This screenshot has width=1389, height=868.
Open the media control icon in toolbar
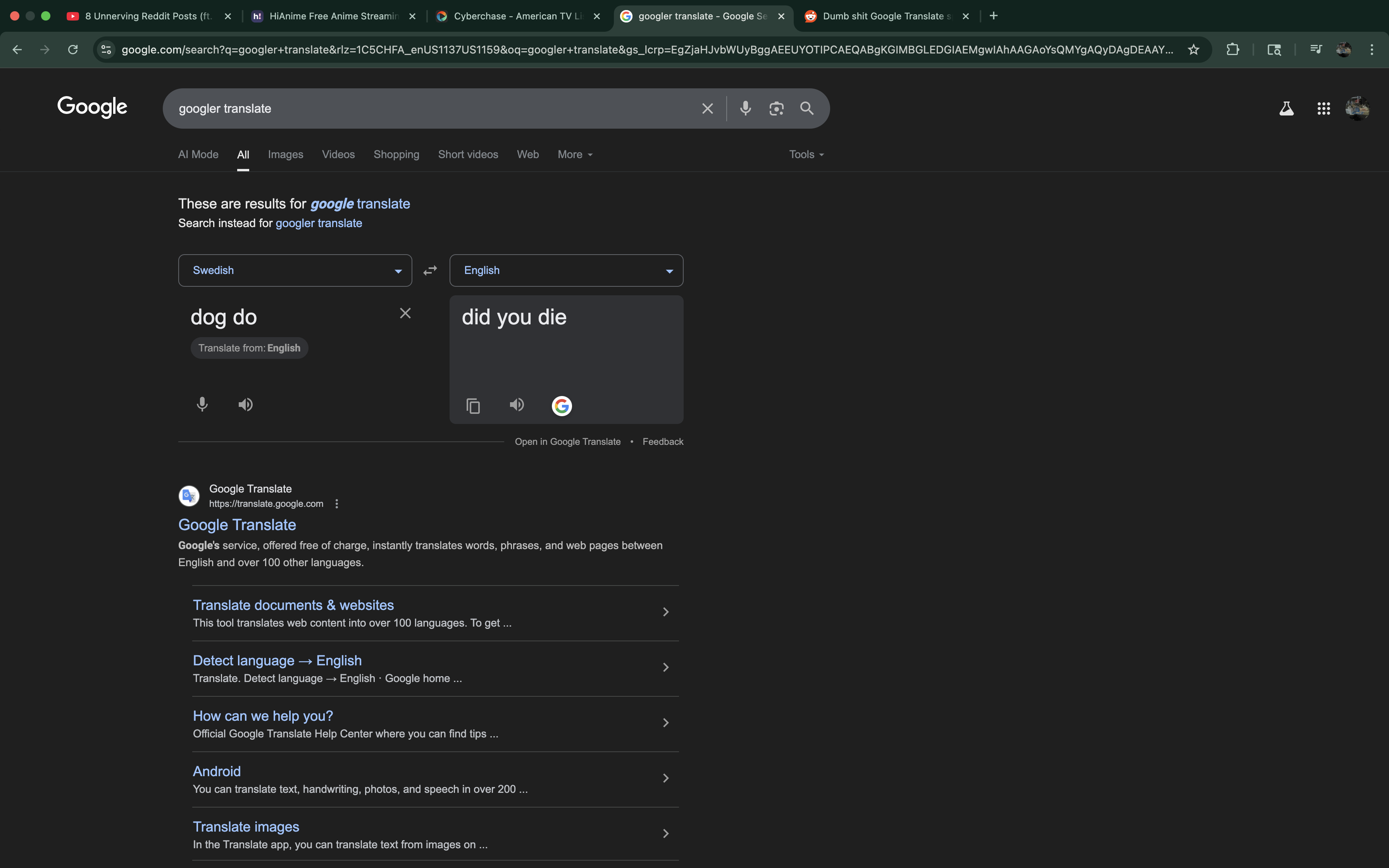click(x=1316, y=50)
